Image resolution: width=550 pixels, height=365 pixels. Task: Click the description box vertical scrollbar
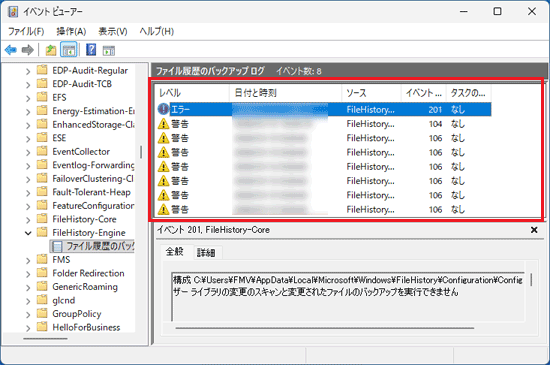(531, 280)
